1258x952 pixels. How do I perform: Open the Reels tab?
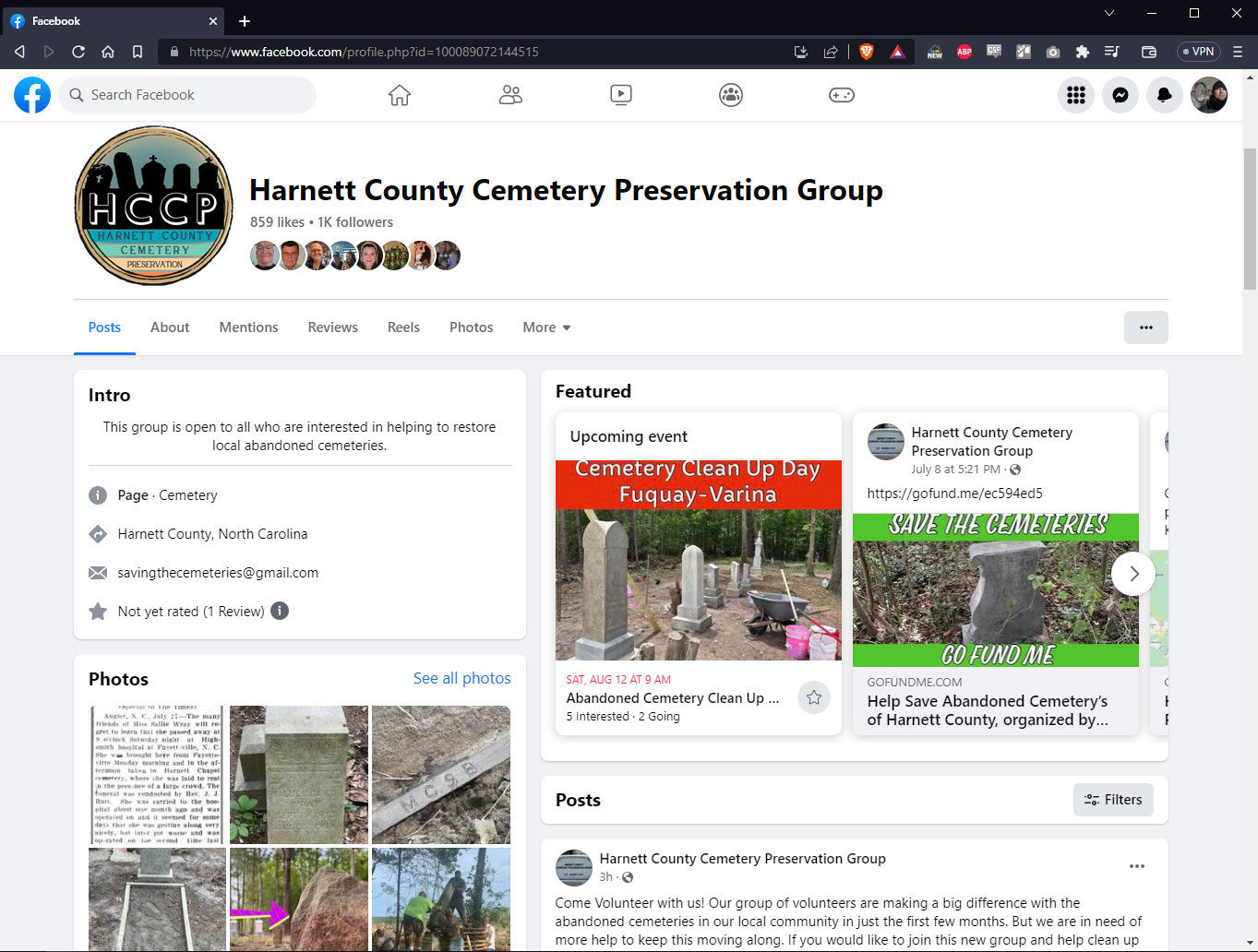pyautogui.click(x=403, y=327)
